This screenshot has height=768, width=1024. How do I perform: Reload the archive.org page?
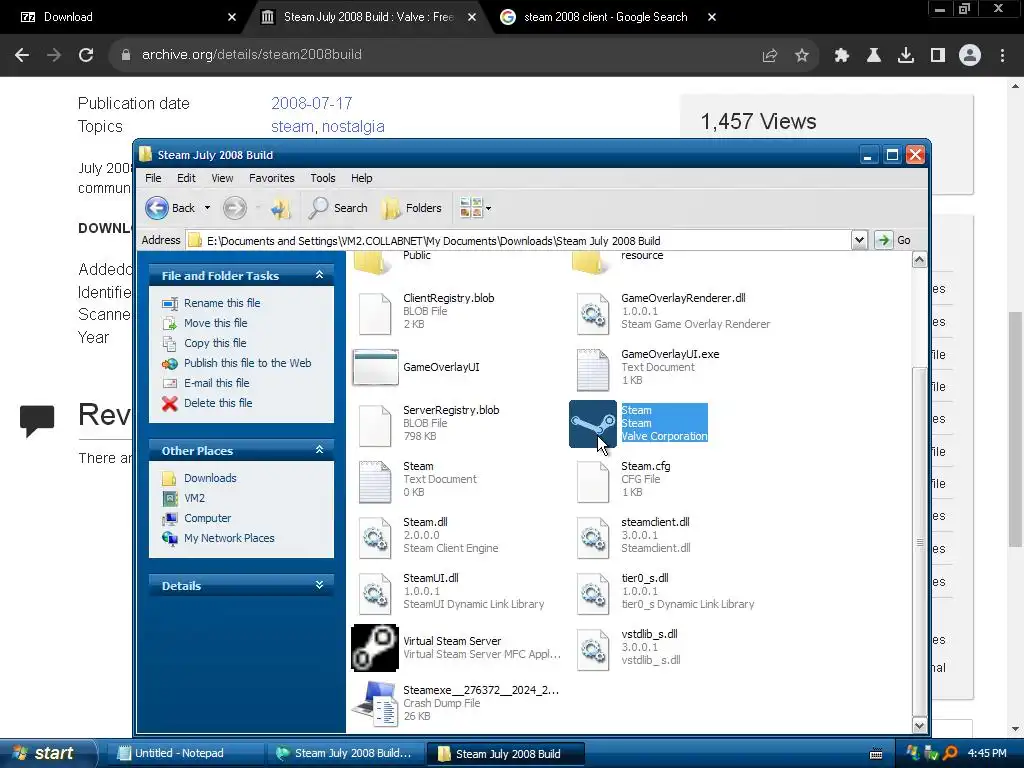tap(86, 55)
